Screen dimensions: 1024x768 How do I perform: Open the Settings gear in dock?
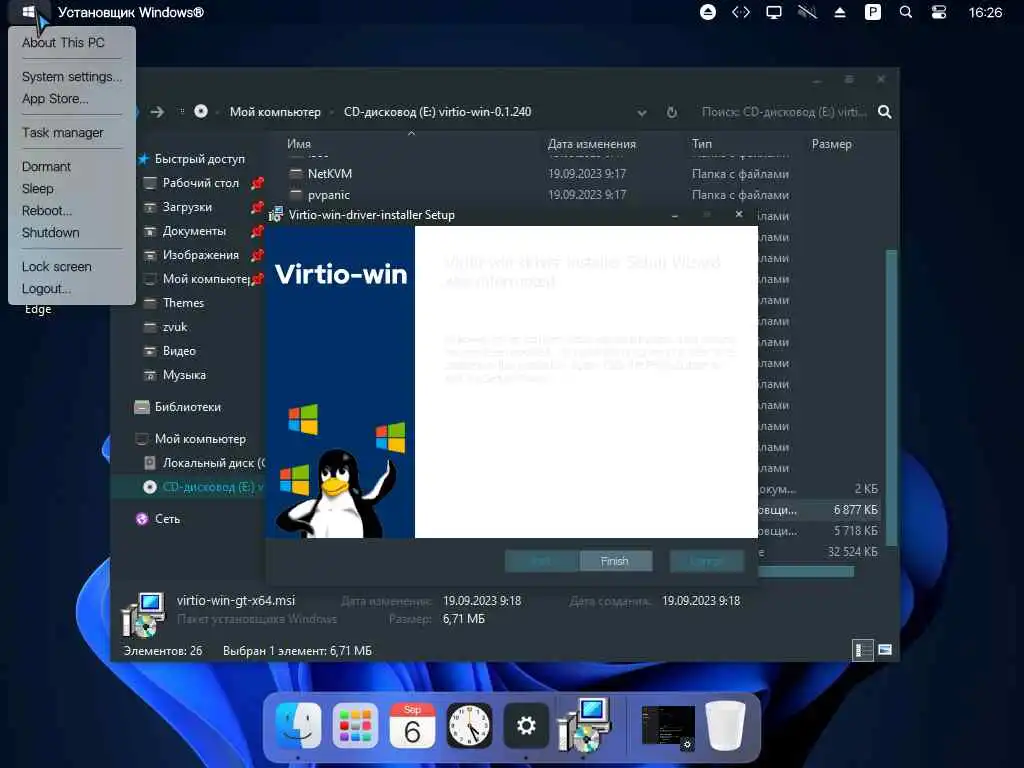coord(526,726)
